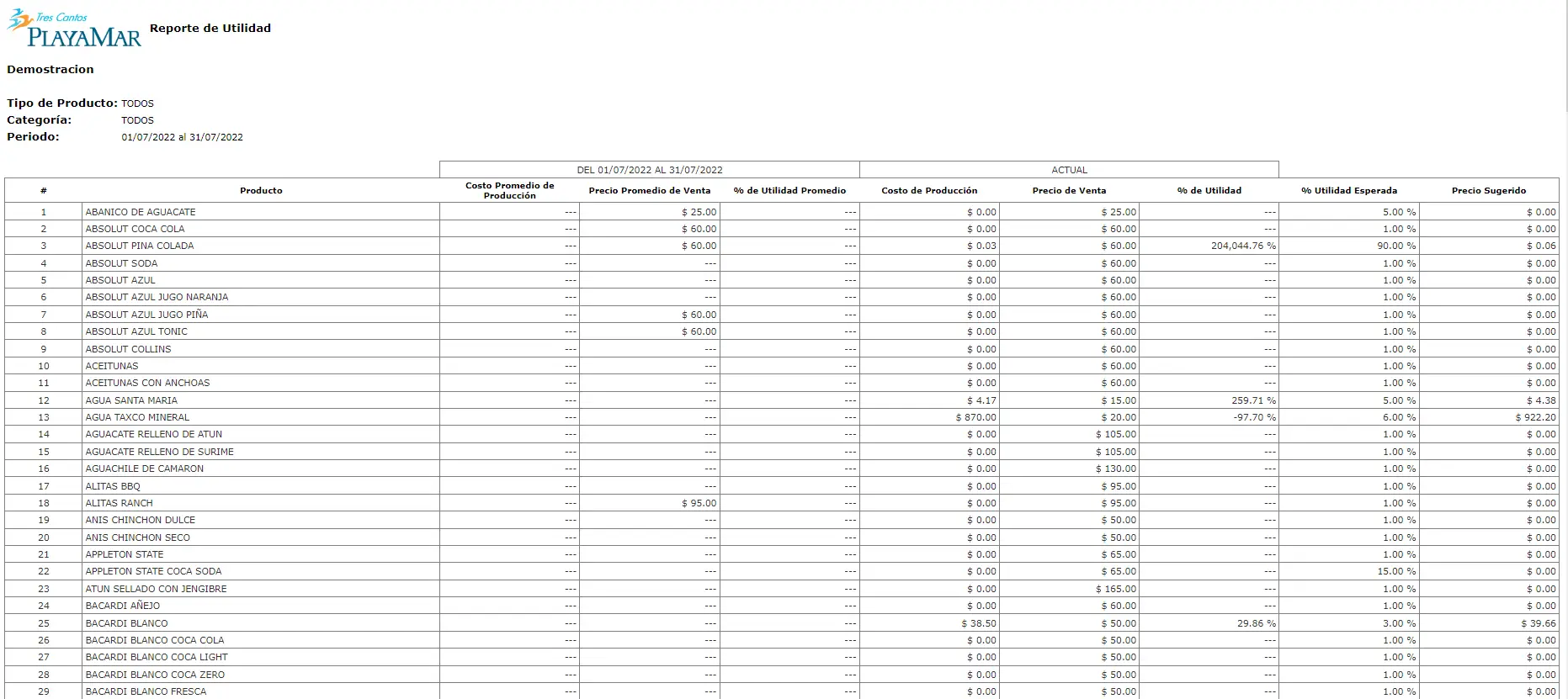Click suggested price '$ 922.20'
Viewport: 1568px width, 699px height.
point(1535,417)
